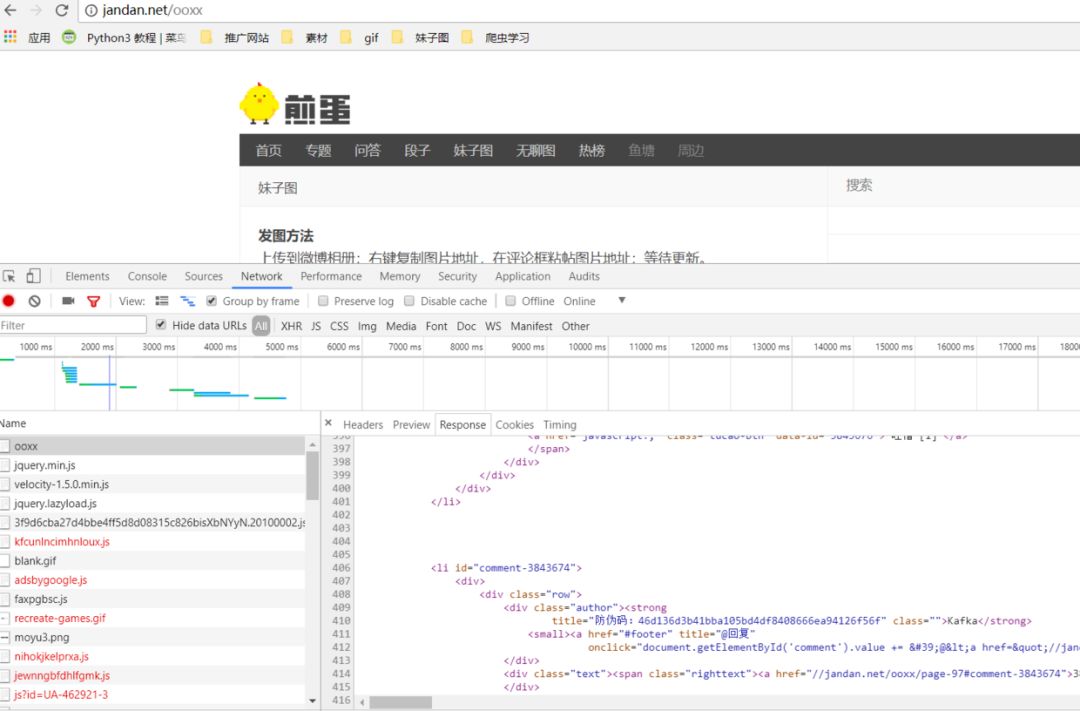1080x711 pixels.
Task: Click the response horizontal scrollbar thumb
Action: [x=401, y=702]
